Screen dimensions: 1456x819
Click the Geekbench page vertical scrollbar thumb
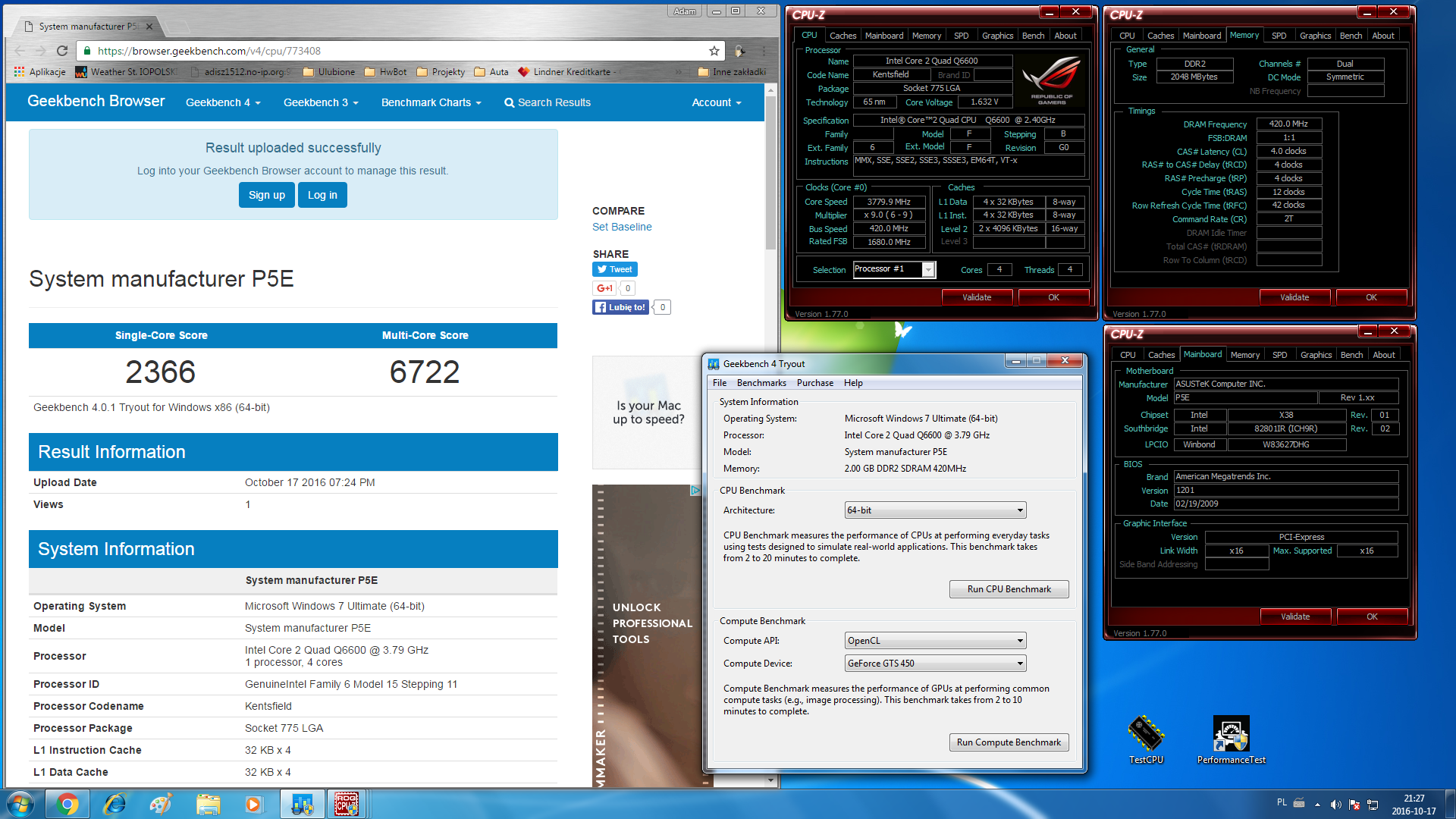click(770, 172)
